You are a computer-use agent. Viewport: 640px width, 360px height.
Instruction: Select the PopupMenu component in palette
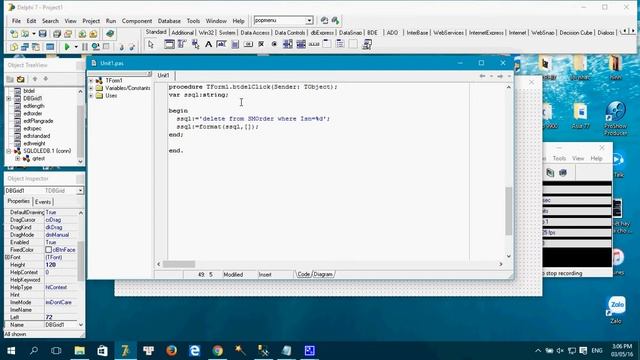(x=196, y=44)
